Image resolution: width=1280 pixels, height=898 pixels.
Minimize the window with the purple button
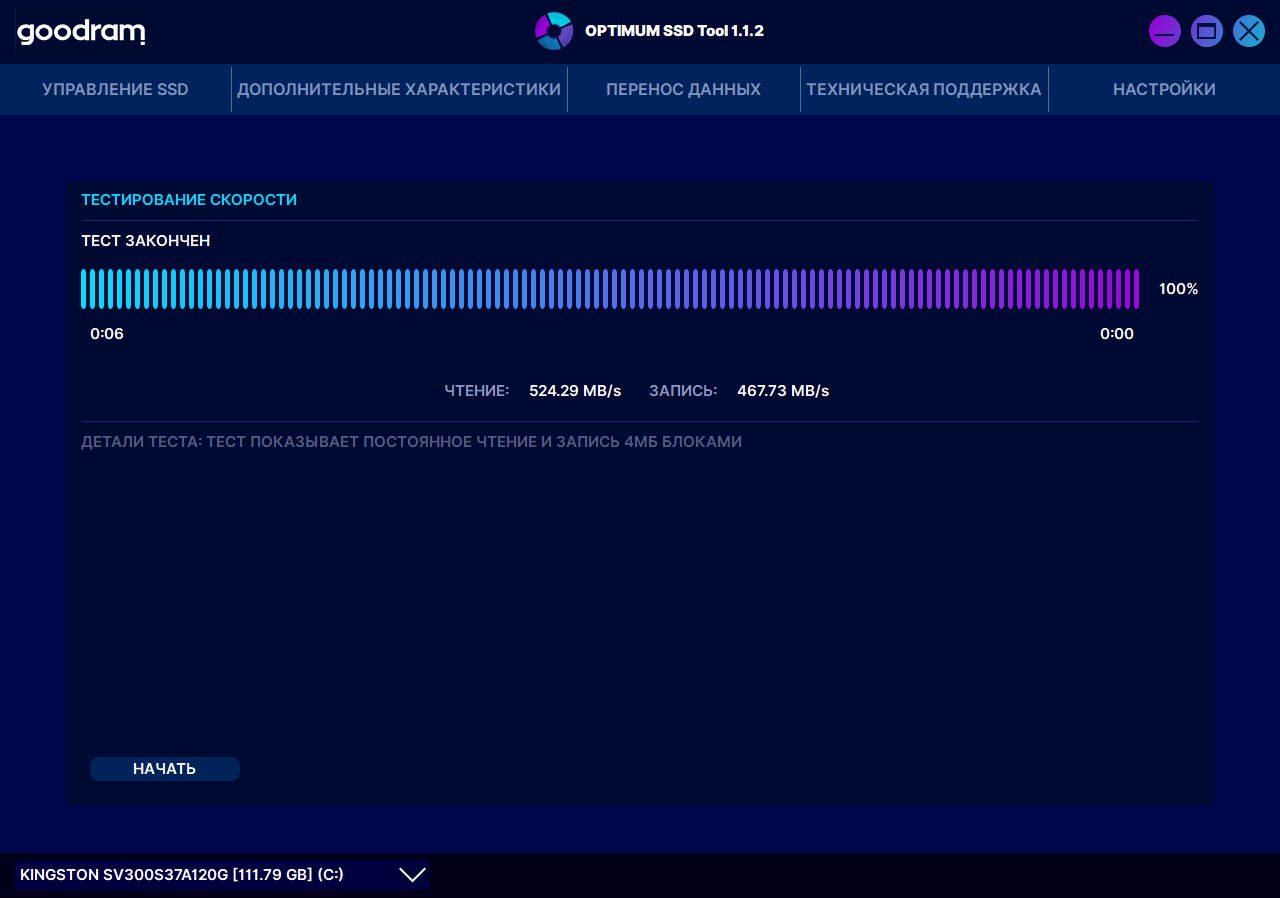tap(1165, 31)
